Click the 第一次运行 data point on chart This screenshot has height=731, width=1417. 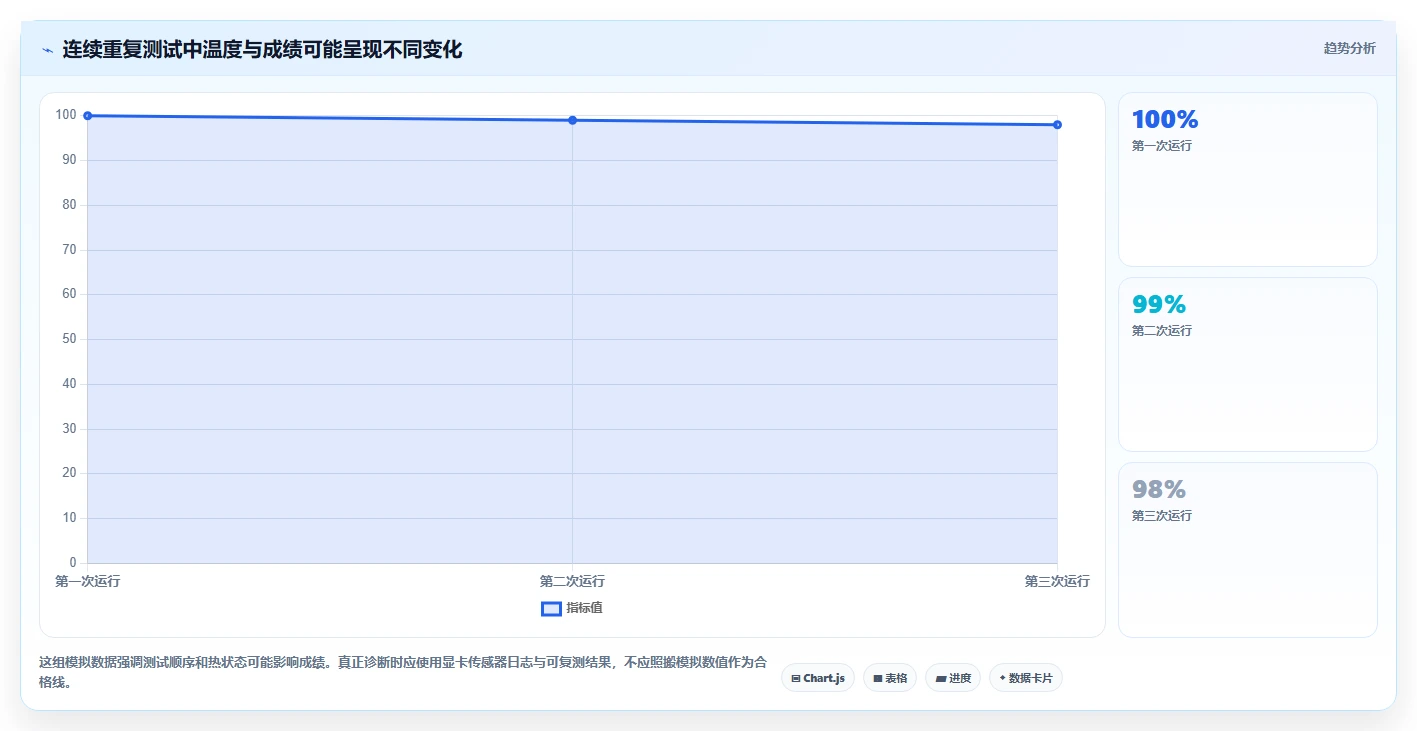click(x=88, y=116)
